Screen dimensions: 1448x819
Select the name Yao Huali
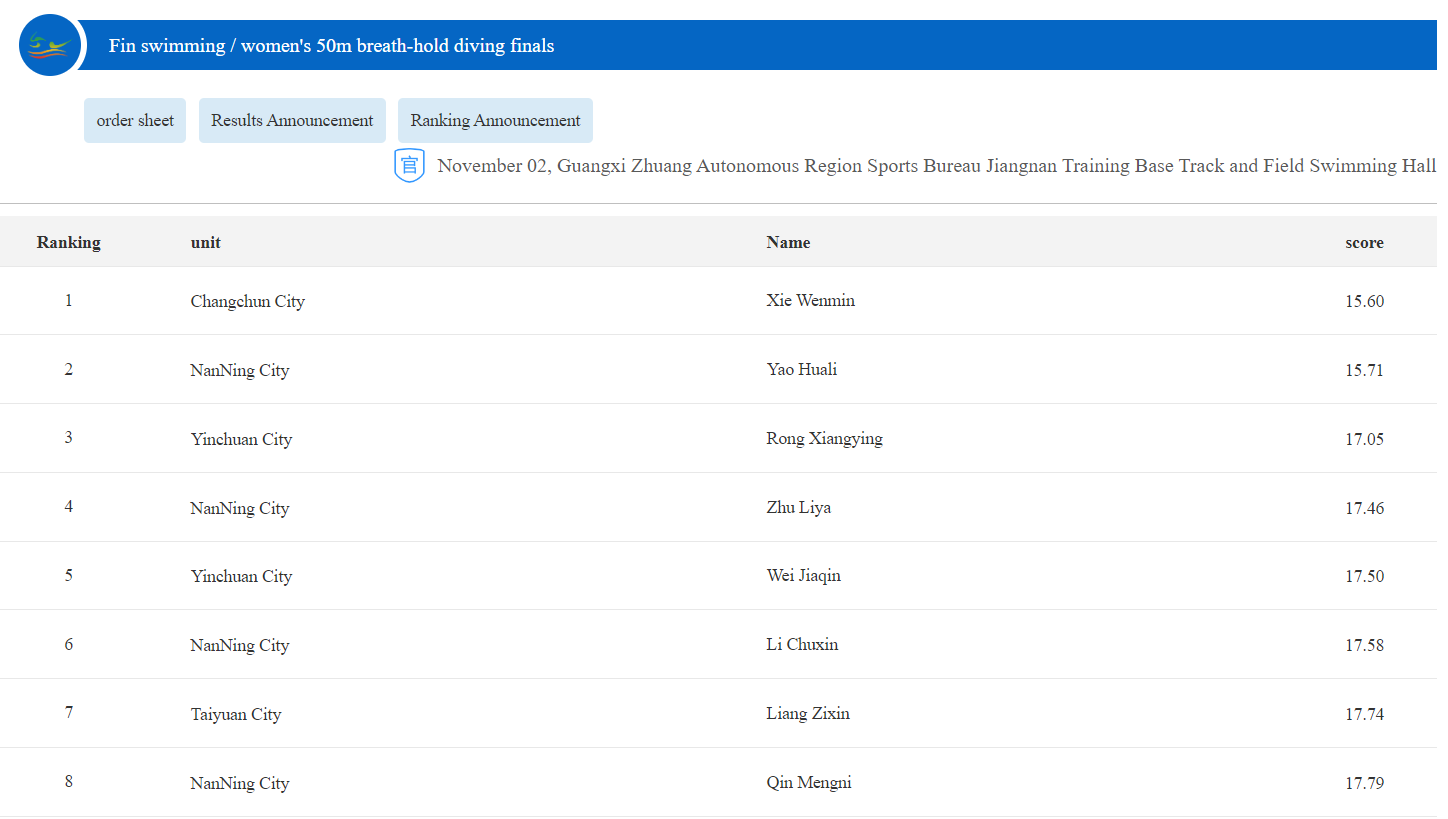802,369
